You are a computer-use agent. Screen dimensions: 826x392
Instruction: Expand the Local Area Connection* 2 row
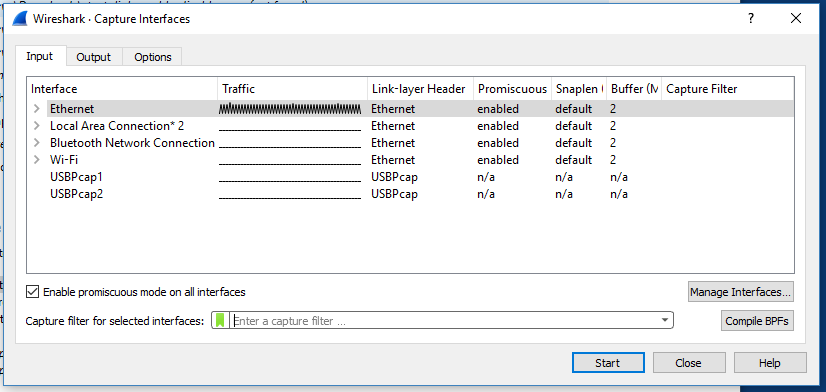pos(36,126)
